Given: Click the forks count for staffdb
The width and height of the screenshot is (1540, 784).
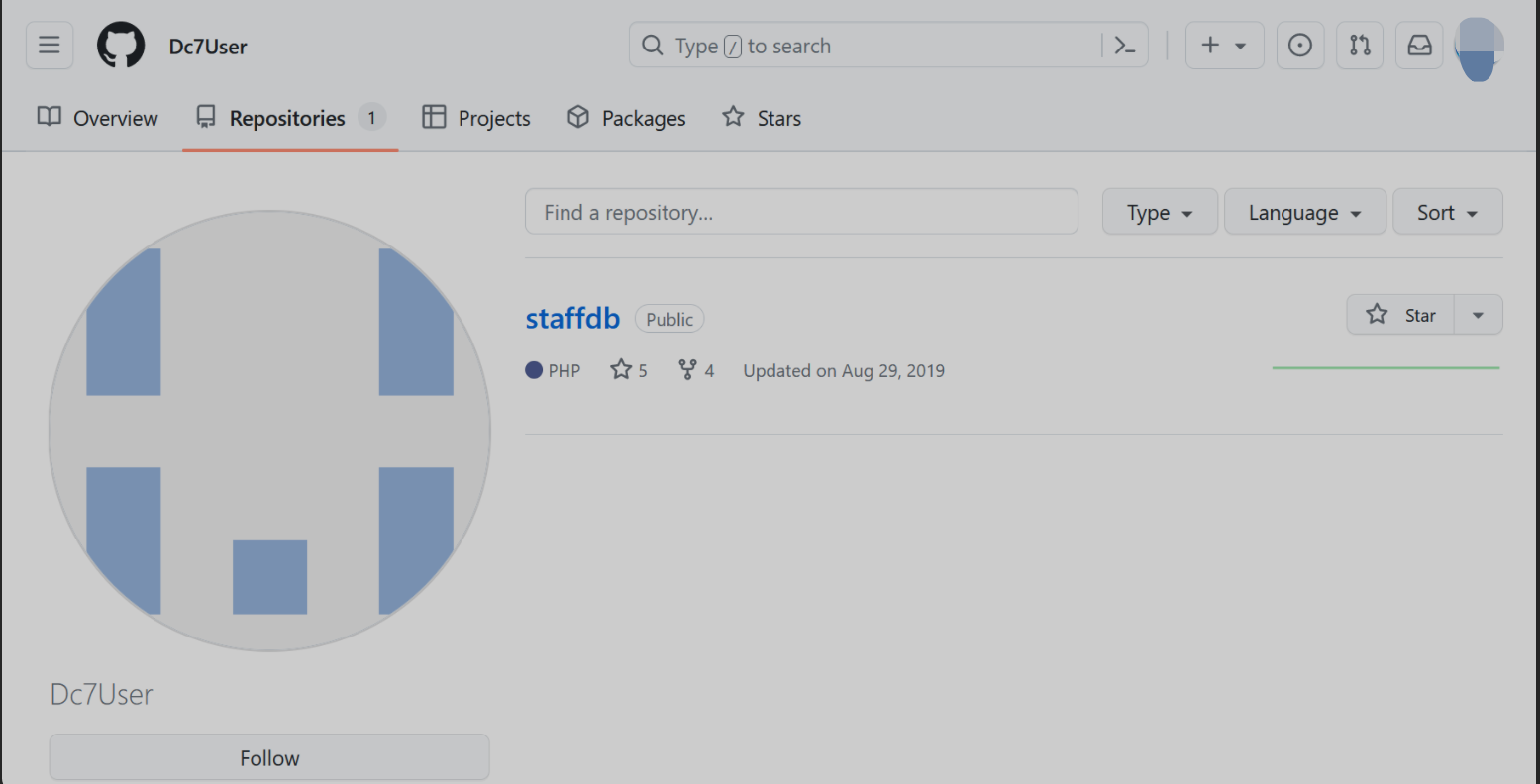Looking at the screenshot, I should click(x=696, y=370).
